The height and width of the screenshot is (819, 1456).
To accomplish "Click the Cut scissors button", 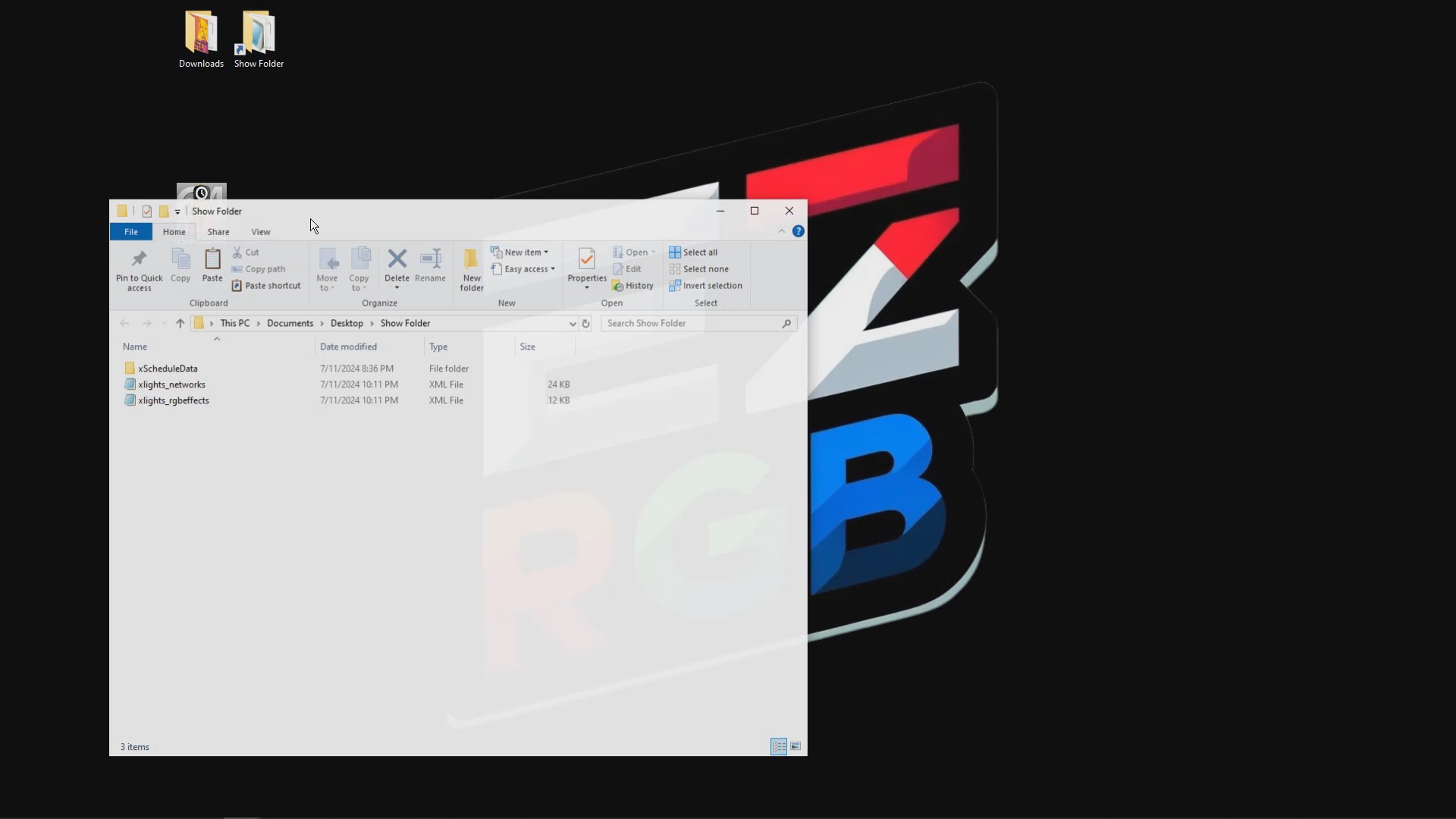I will tap(246, 253).
